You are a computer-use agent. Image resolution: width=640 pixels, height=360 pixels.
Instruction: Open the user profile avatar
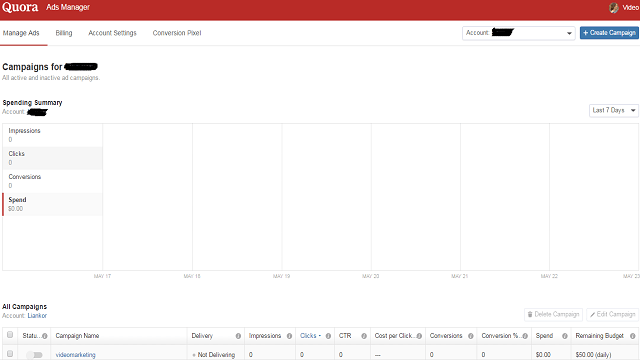pyautogui.click(x=613, y=8)
